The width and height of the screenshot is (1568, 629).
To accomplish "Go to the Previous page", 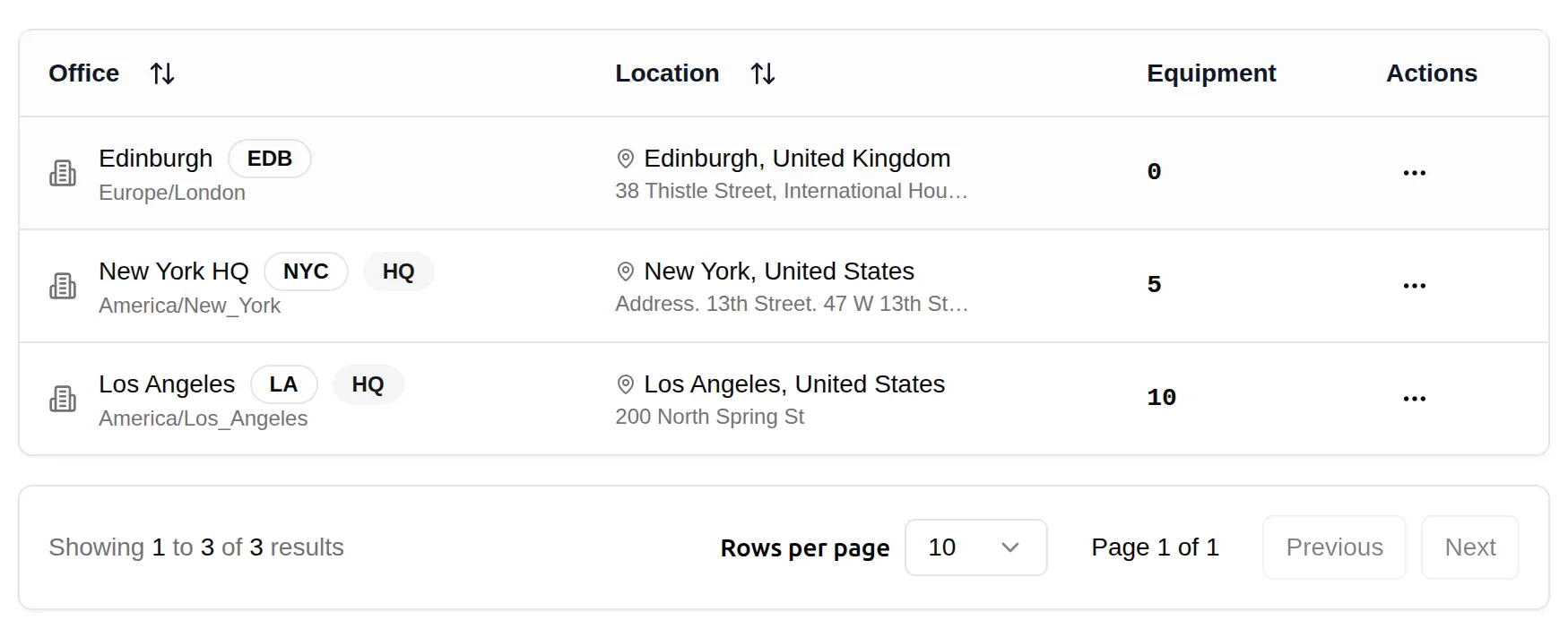I will 1333,547.
